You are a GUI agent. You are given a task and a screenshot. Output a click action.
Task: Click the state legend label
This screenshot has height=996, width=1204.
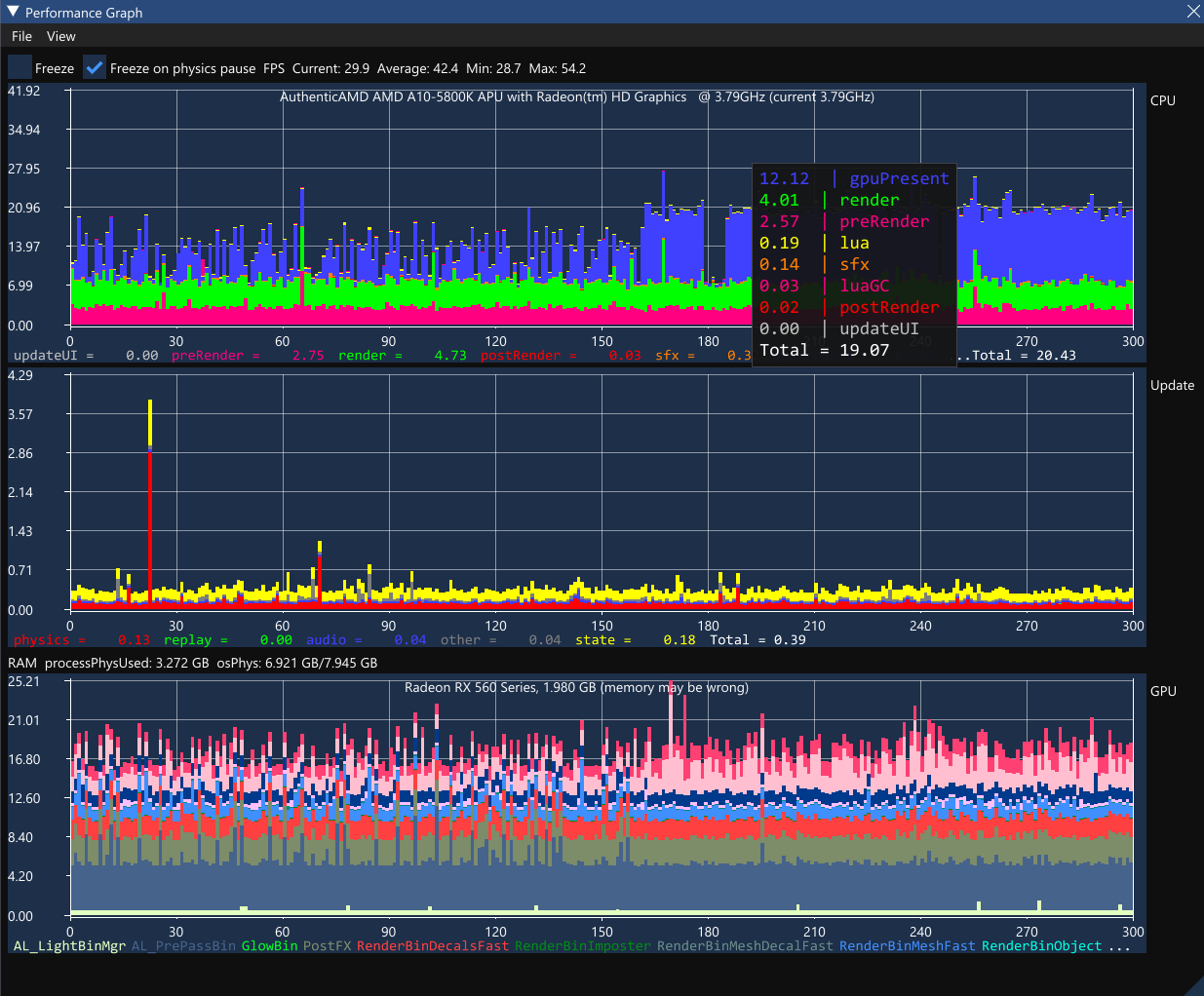tap(595, 640)
